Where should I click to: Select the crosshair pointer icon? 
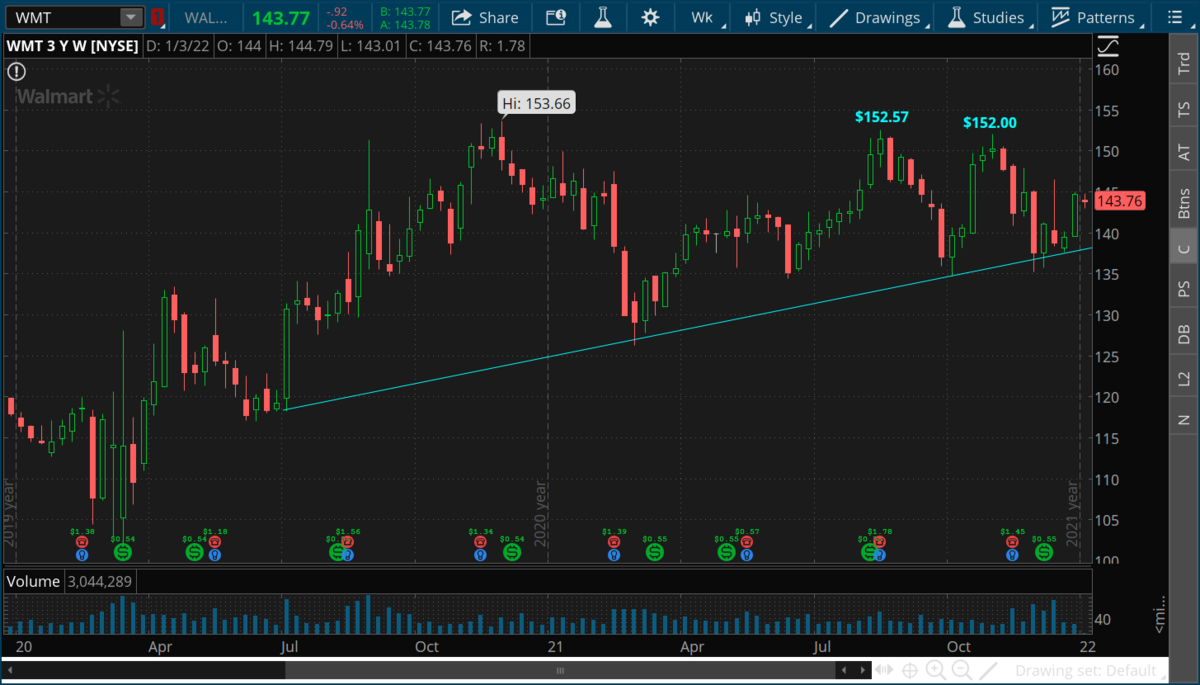910,670
